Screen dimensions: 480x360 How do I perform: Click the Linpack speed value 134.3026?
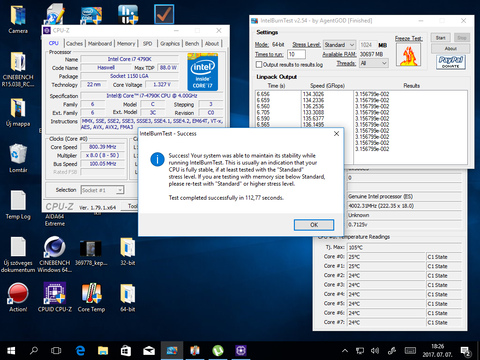point(313,94)
